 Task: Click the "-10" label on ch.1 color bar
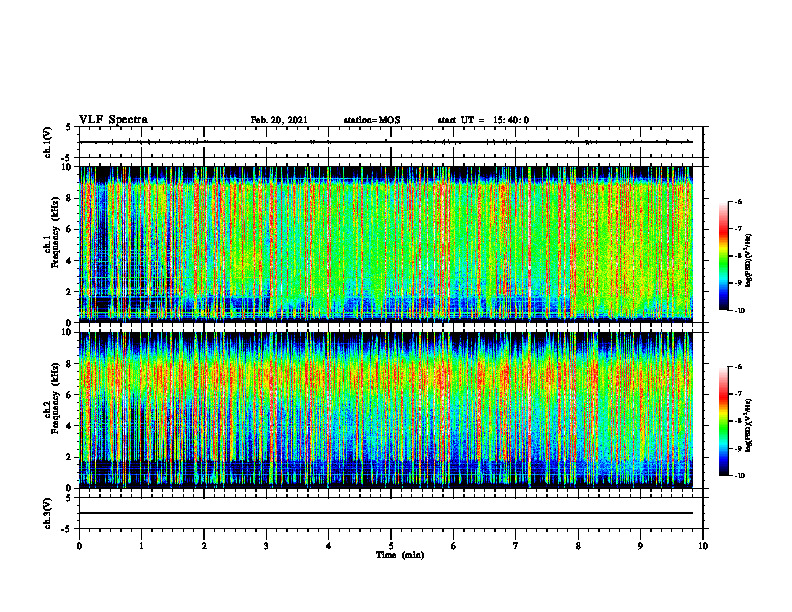740,311
